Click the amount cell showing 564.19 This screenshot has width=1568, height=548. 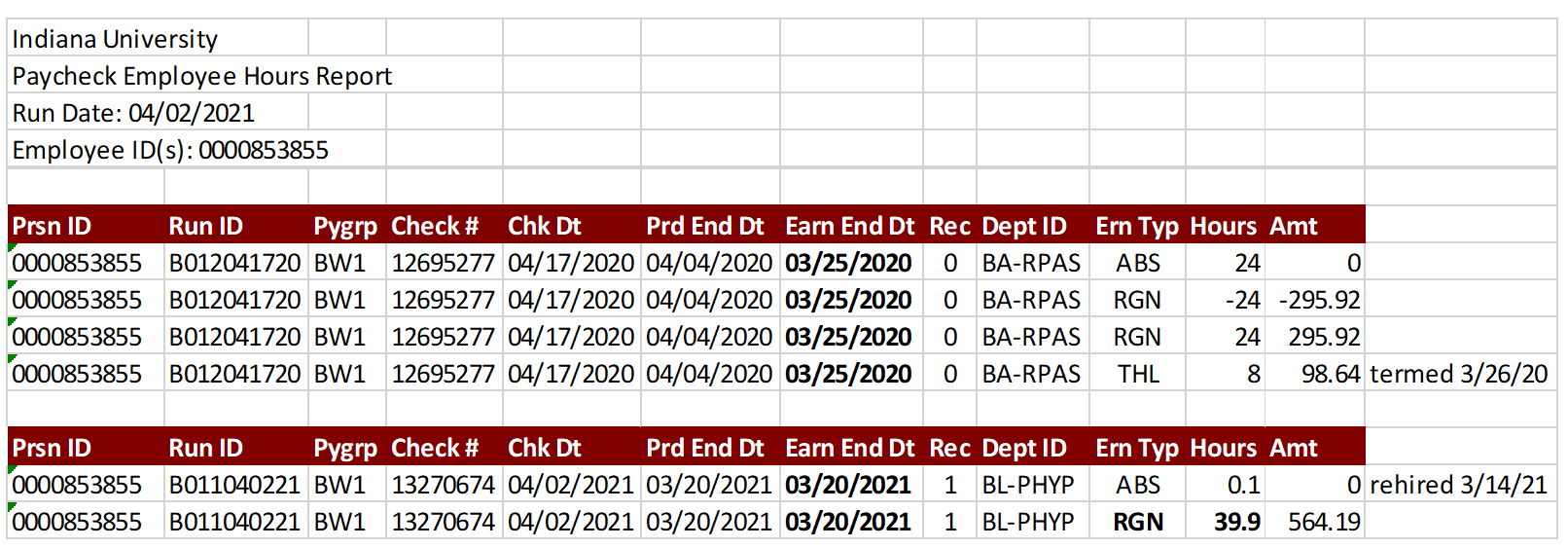tap(1315, 522)
